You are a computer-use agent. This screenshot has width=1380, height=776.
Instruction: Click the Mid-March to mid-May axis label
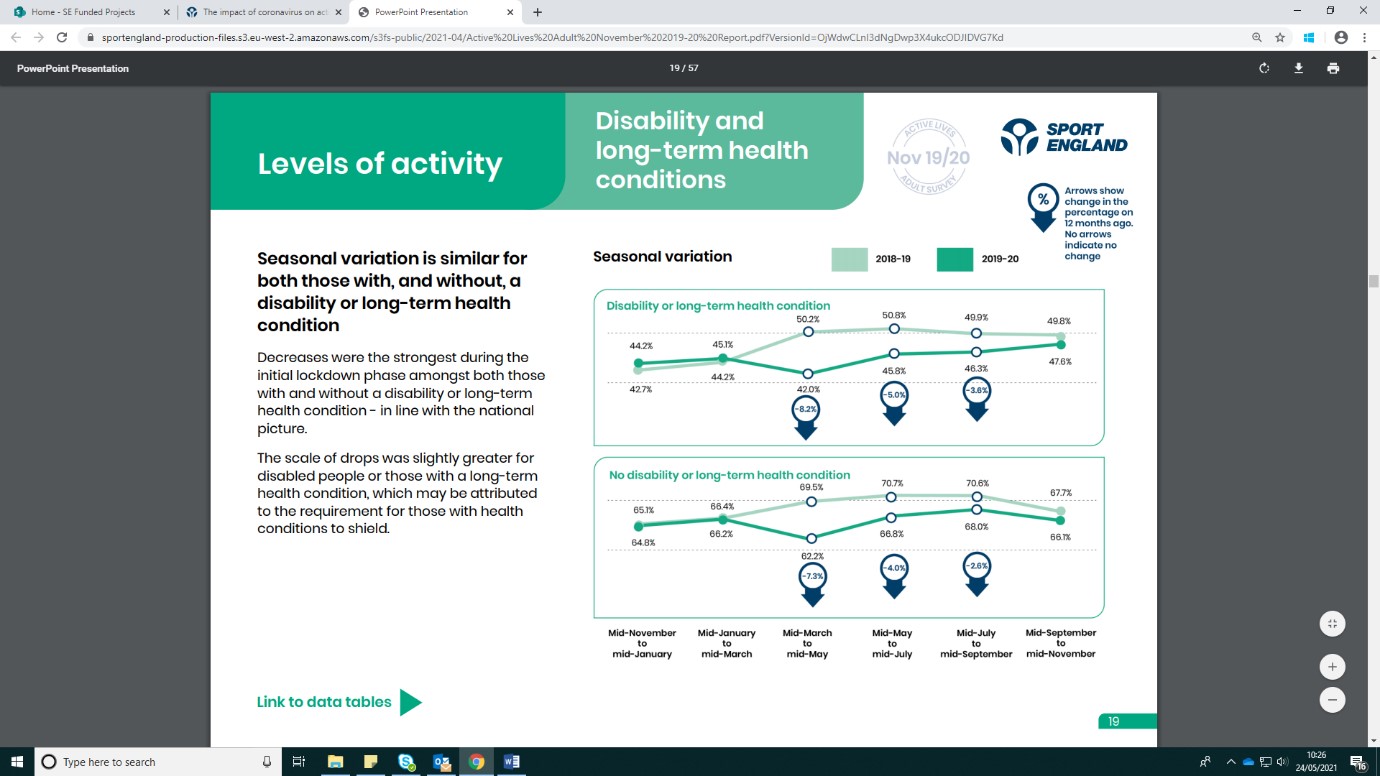(807, 643)
